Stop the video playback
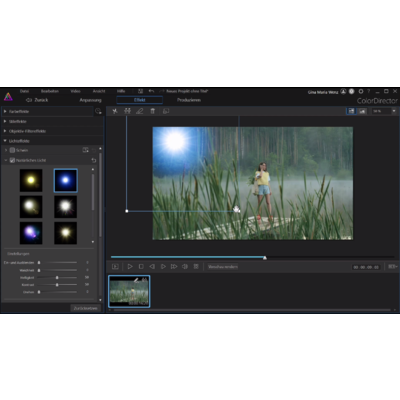The image size is (400, 400). 141,267
